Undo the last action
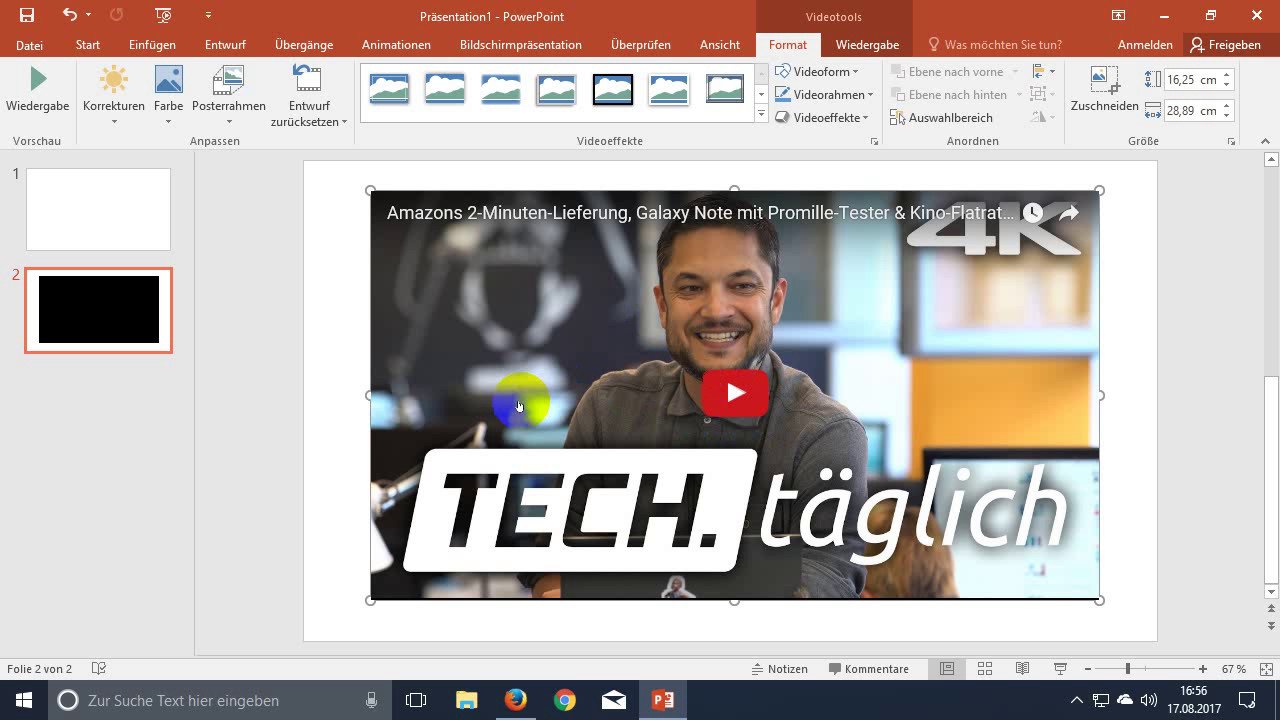Viewport: 1280px width, 720px height. pos(69,15)
